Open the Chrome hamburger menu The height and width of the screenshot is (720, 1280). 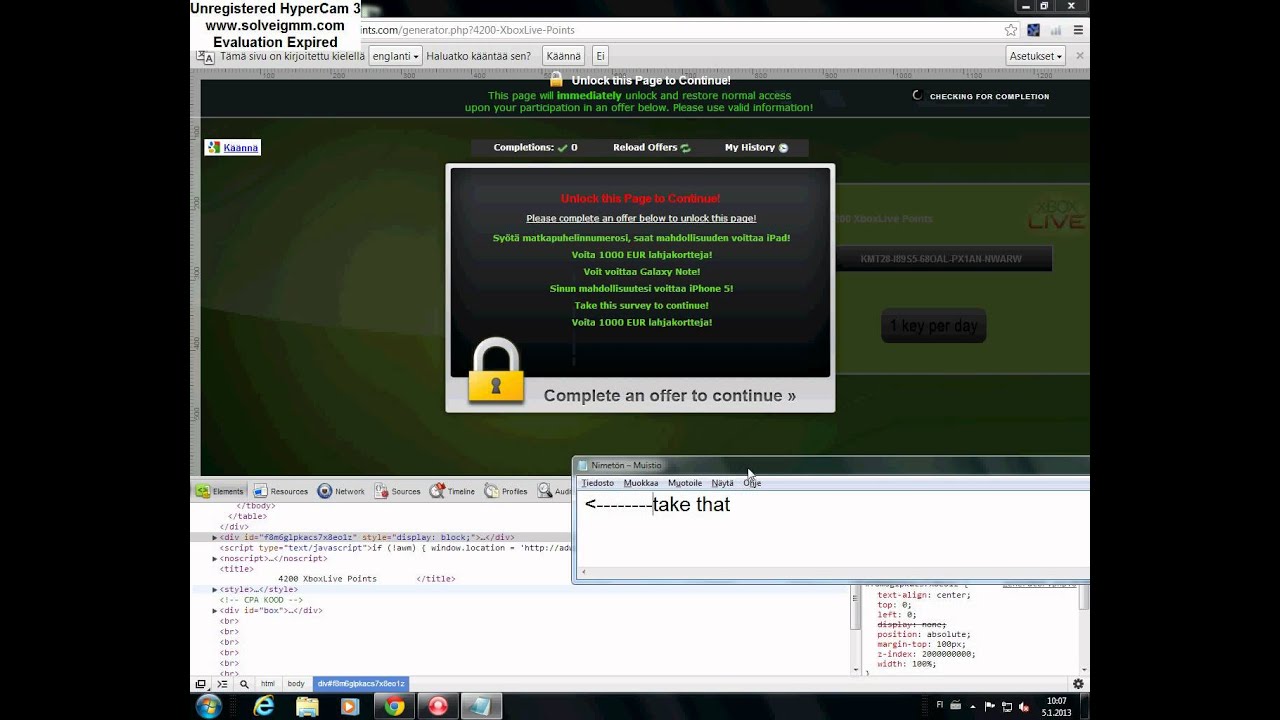pyautogui.click(x=1078, y=30)
